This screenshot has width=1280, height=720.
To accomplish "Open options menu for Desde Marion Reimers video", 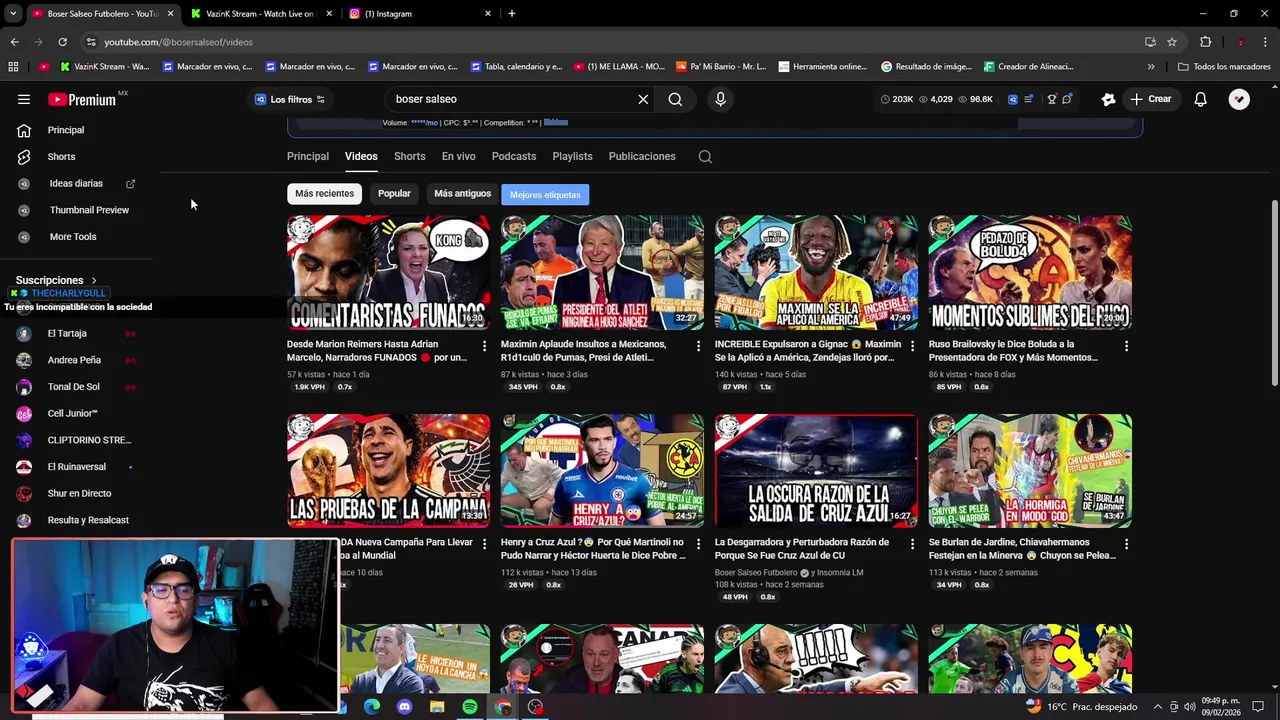I will click(484, 346).
